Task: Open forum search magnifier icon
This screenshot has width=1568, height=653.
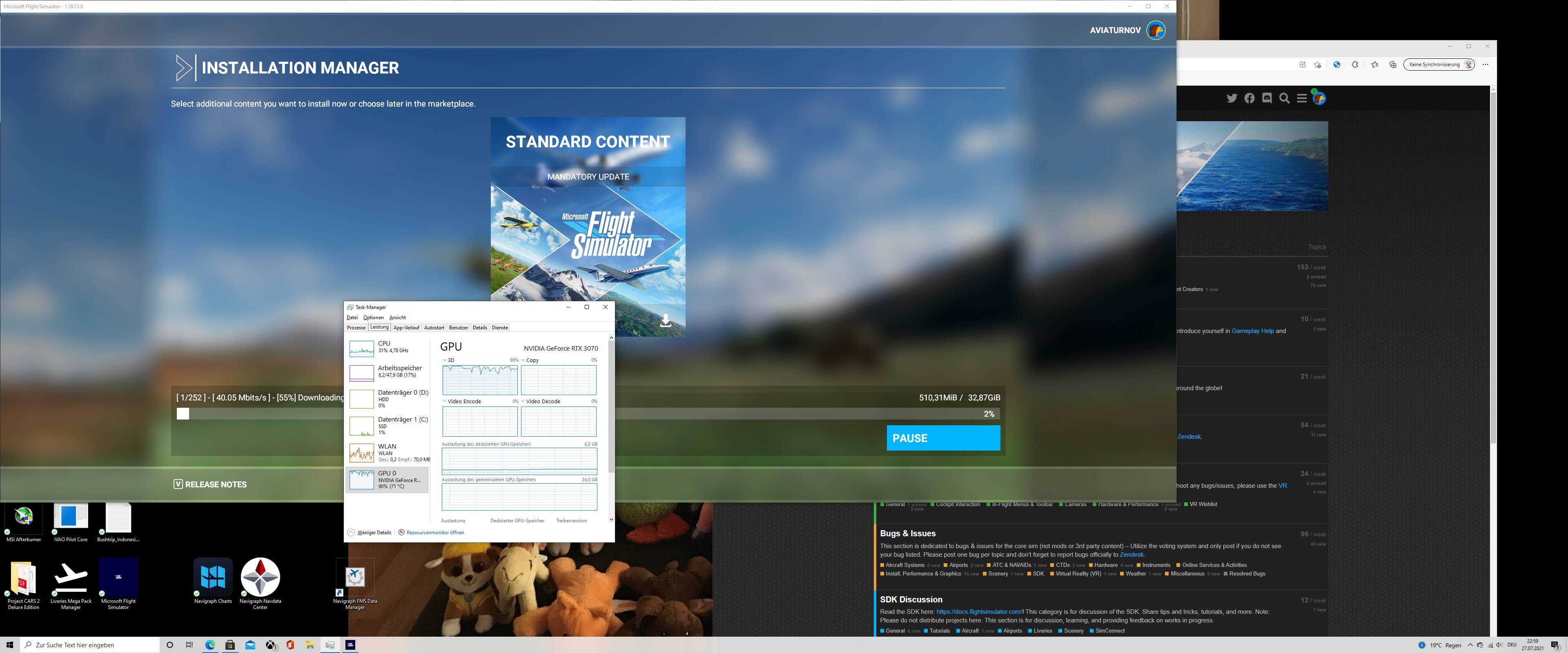Action: pyautogui.click(x=1284, y=98)
